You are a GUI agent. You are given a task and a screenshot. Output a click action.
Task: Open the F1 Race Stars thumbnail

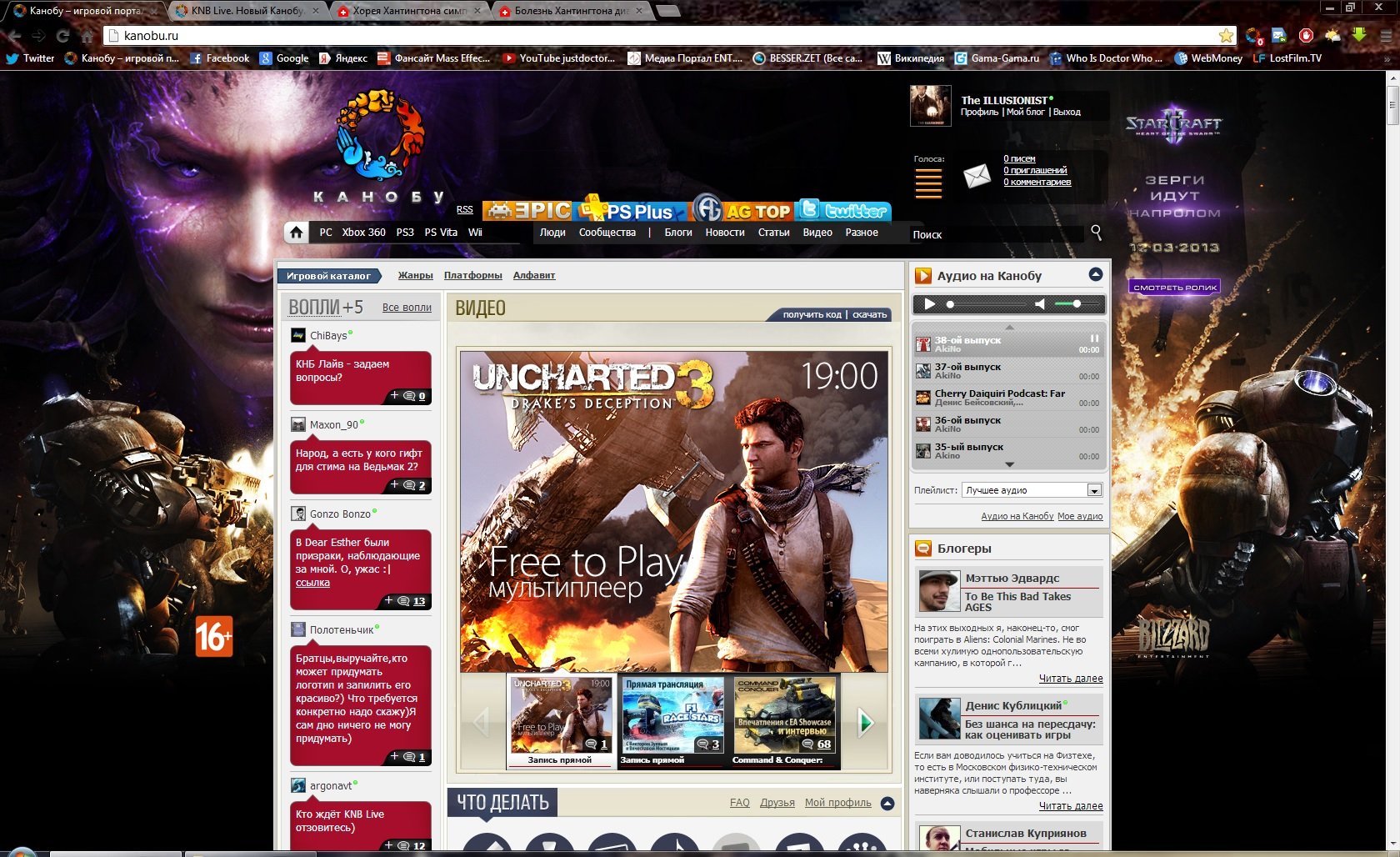click(x=672, y=715)
